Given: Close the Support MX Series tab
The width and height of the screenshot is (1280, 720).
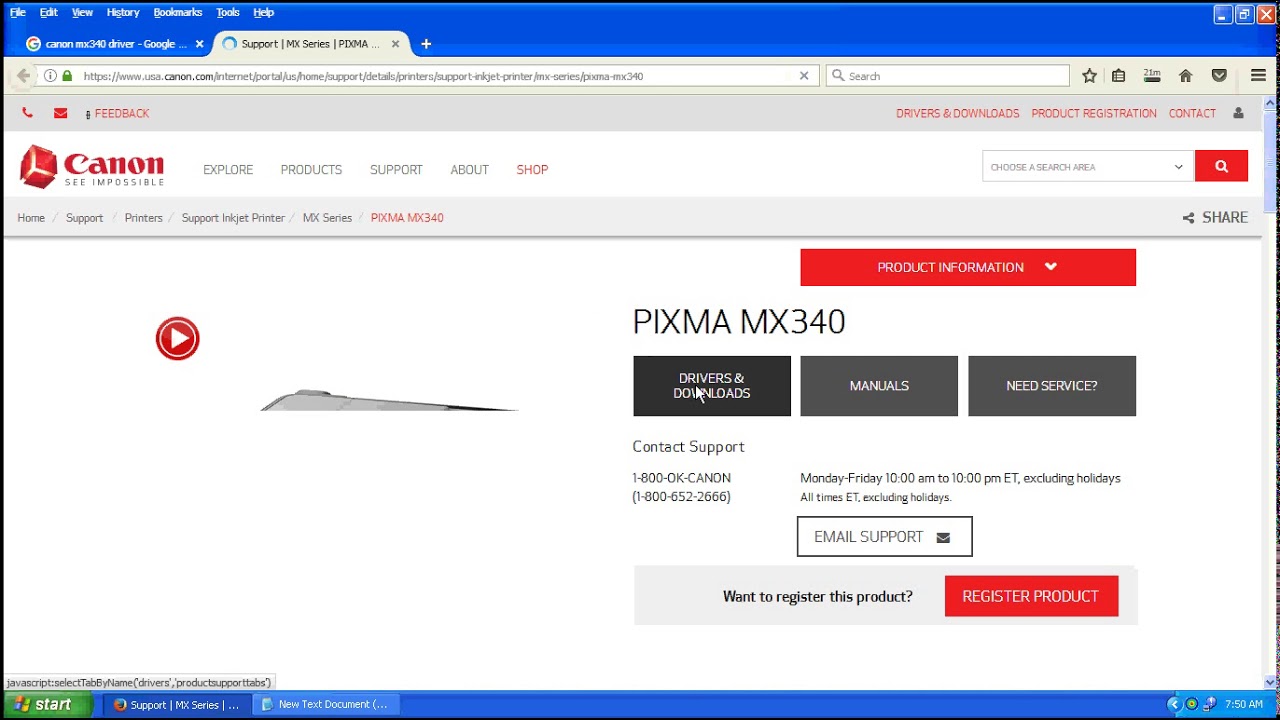Looking at the screenshot, I should [395, 44].
